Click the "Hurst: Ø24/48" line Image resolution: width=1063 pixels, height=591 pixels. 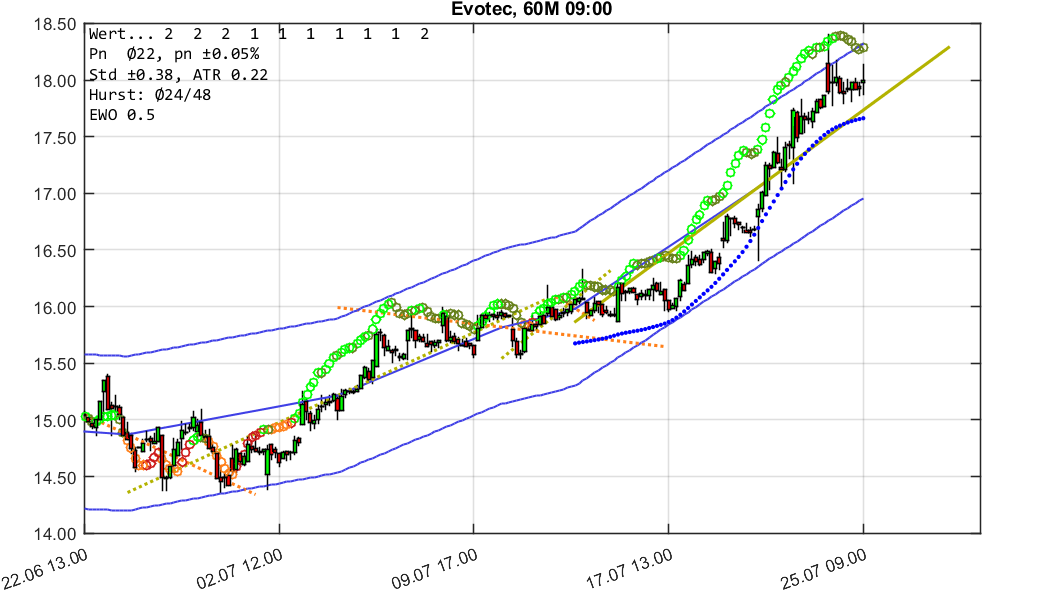[150, 95]
